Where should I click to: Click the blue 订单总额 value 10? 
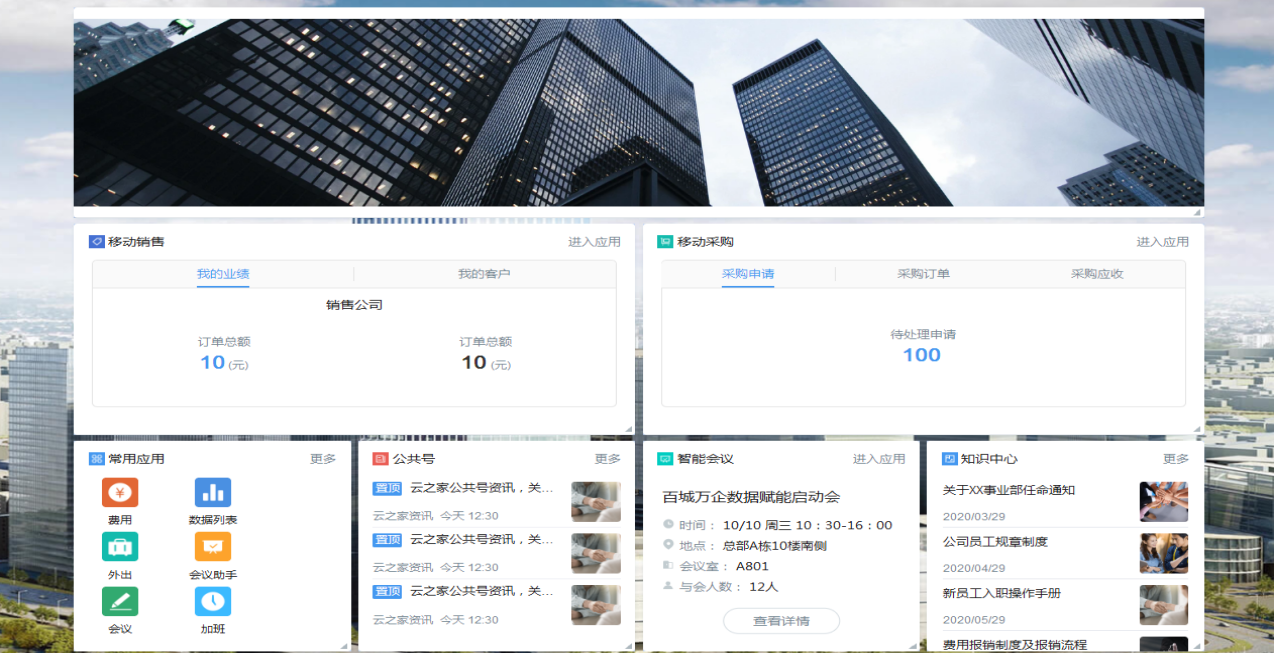point(213,363)
